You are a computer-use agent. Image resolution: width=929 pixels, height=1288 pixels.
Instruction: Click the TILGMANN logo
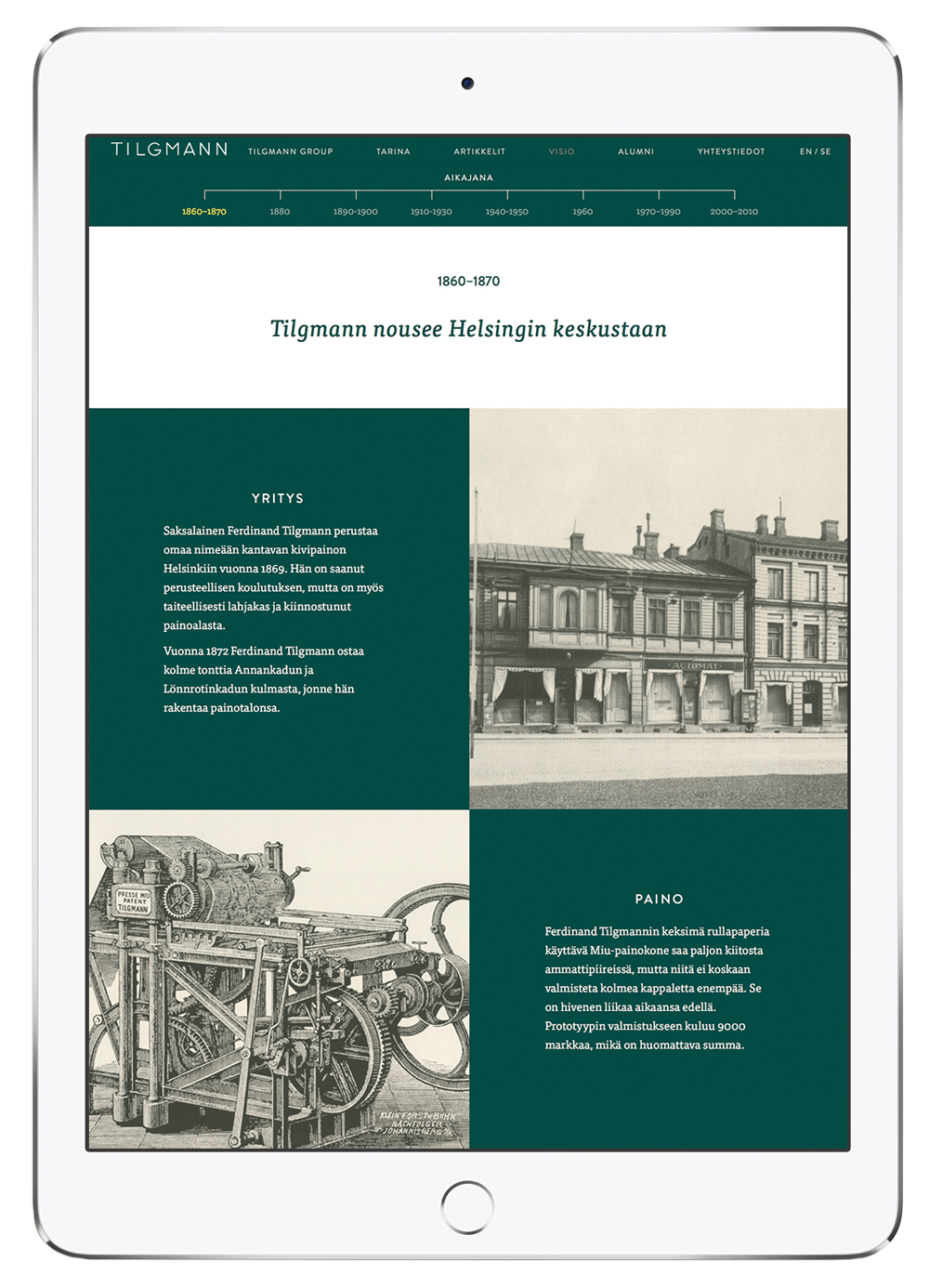tap(169, 149)
